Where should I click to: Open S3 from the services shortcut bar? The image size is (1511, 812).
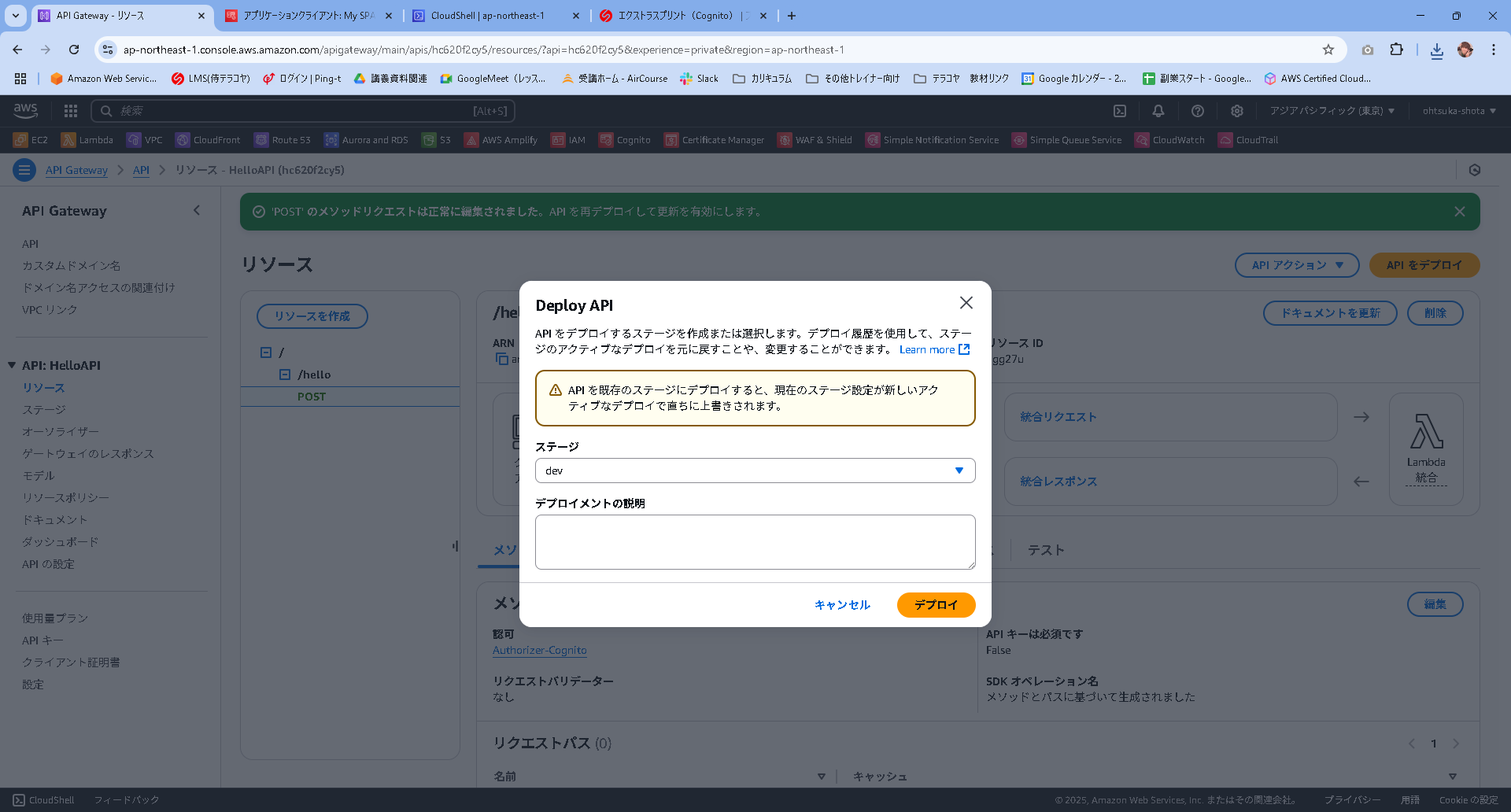pos(436,139)
